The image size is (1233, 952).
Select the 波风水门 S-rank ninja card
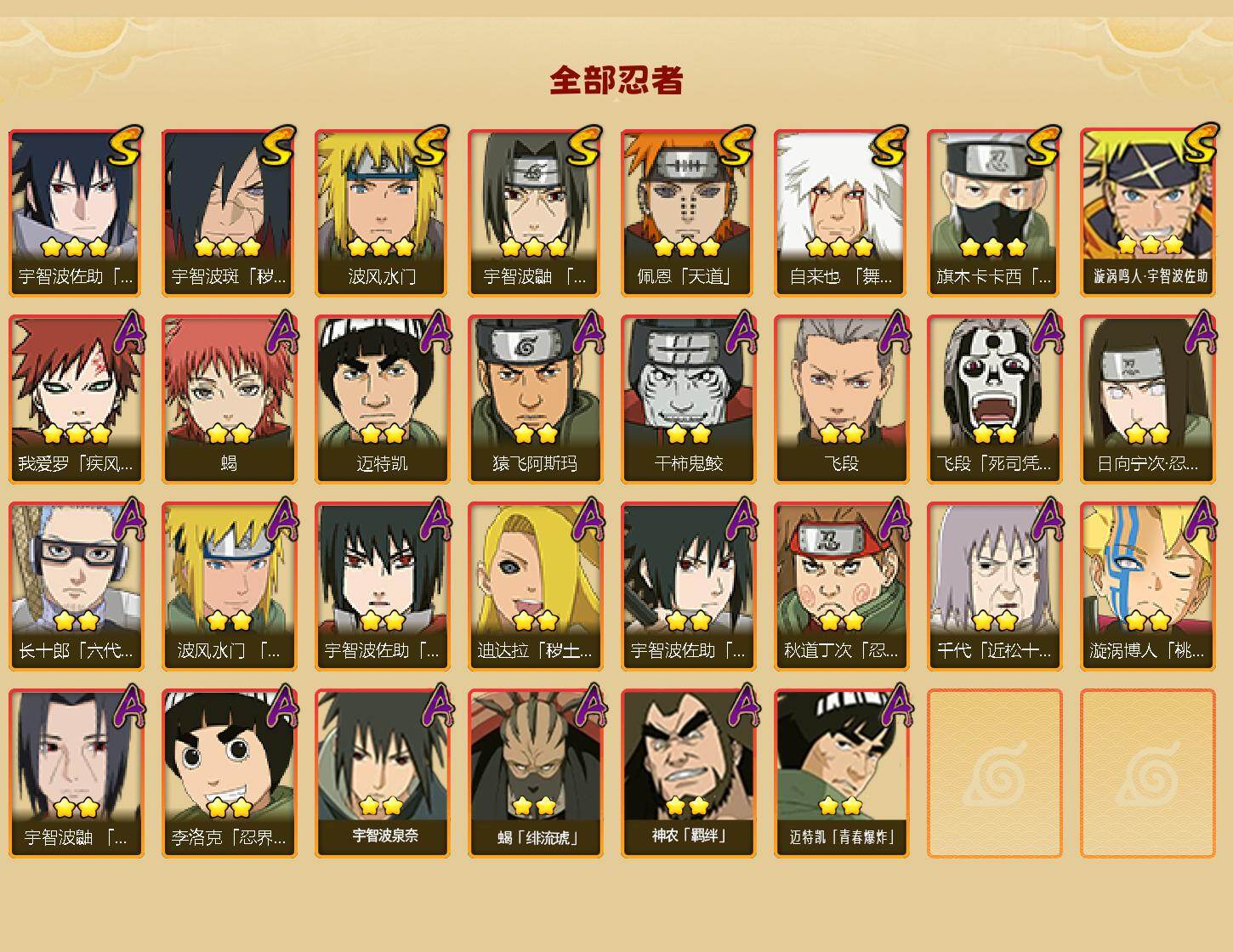[382, 212]
